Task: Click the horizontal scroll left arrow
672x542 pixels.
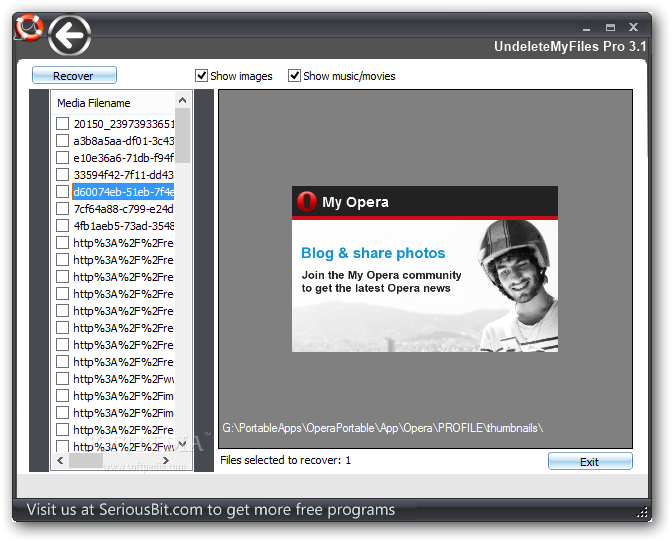Action: 60,460
